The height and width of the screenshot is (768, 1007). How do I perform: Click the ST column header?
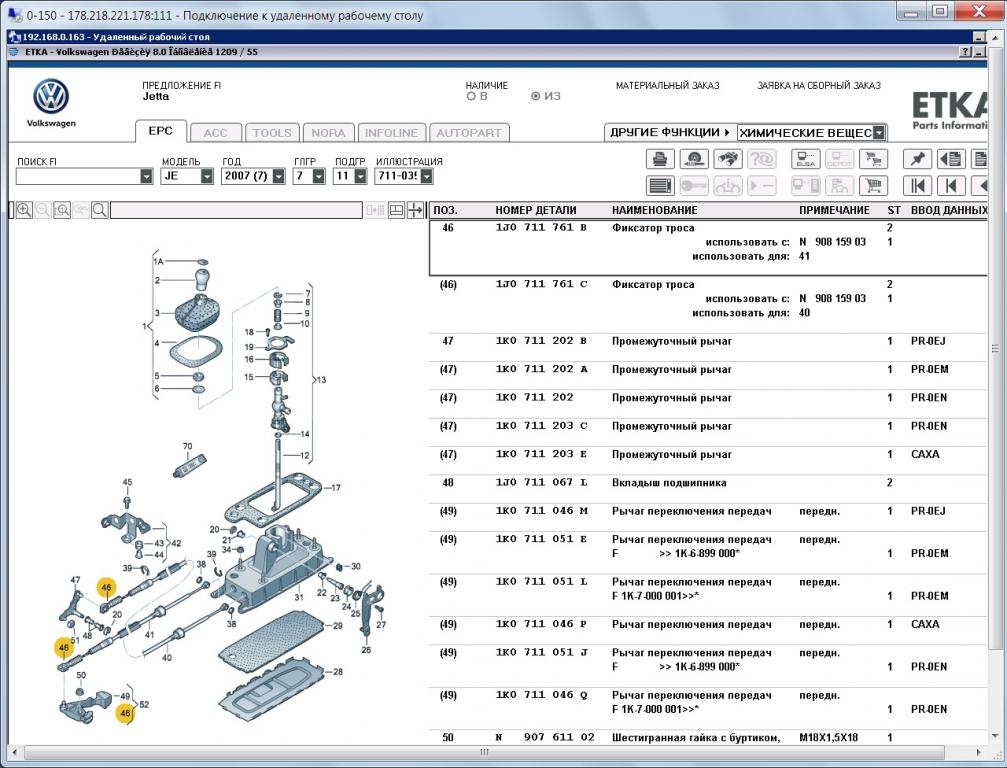pos(894,210)
